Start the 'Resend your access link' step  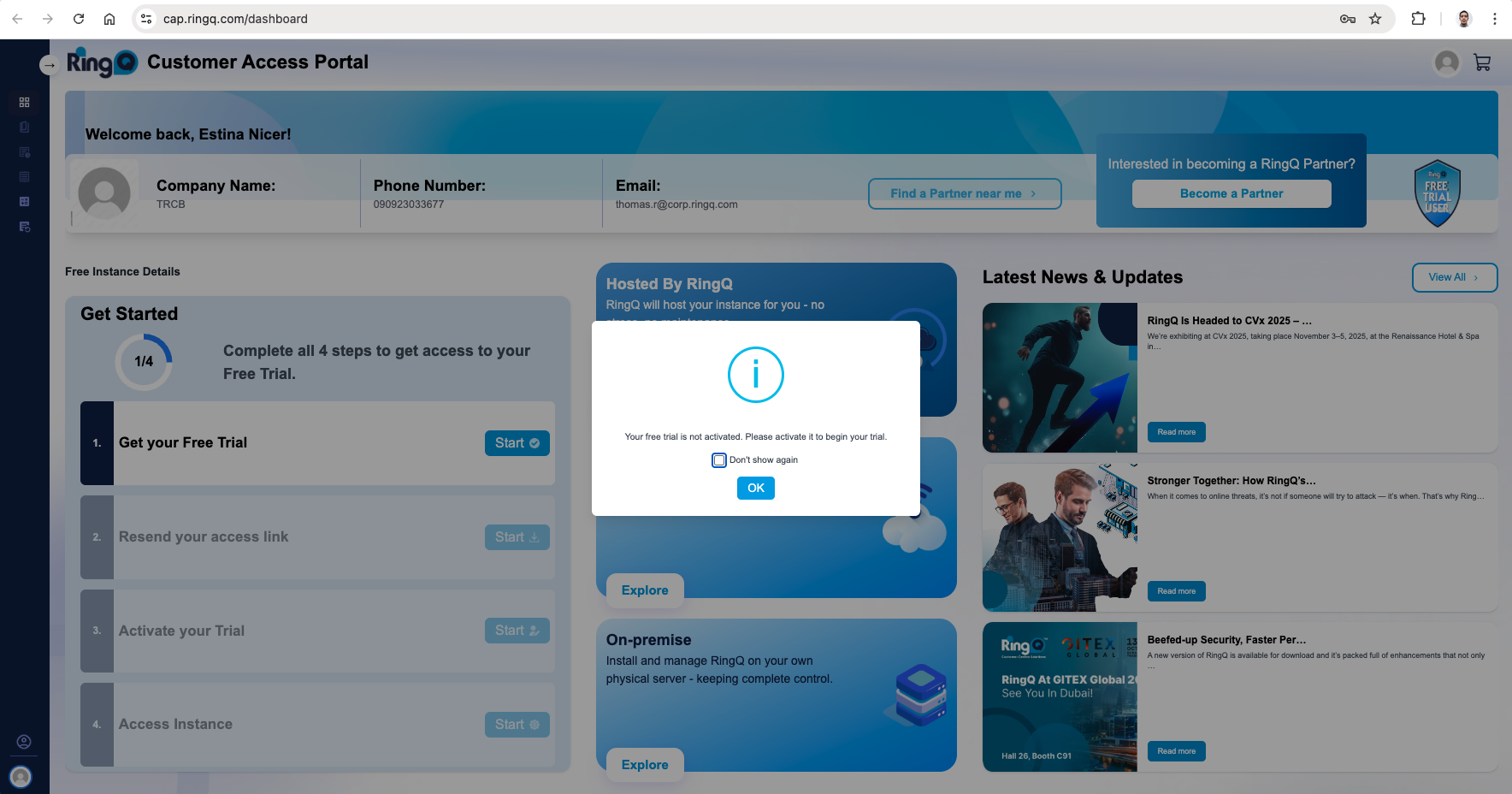click(517, 537)
